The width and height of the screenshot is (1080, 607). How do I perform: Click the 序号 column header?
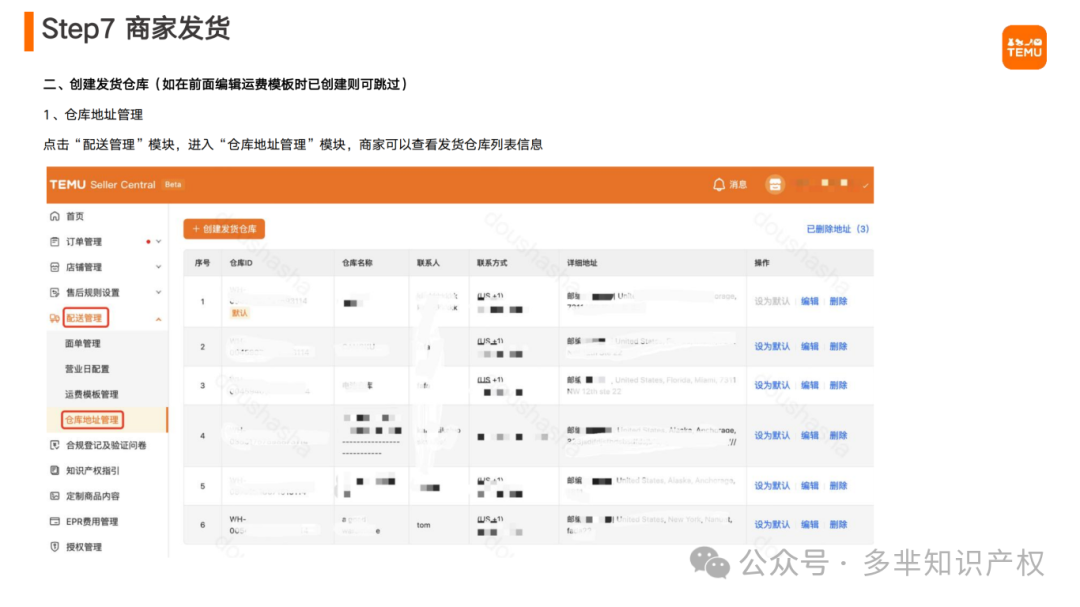tap(202, 263)
